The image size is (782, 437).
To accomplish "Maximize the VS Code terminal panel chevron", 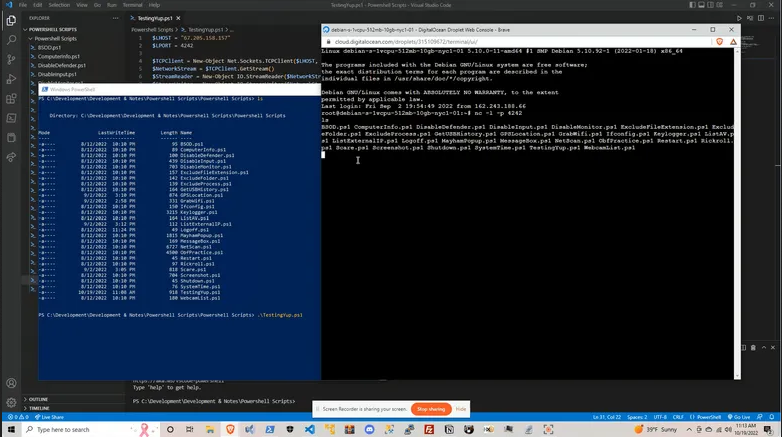I will tap(764, 348).
